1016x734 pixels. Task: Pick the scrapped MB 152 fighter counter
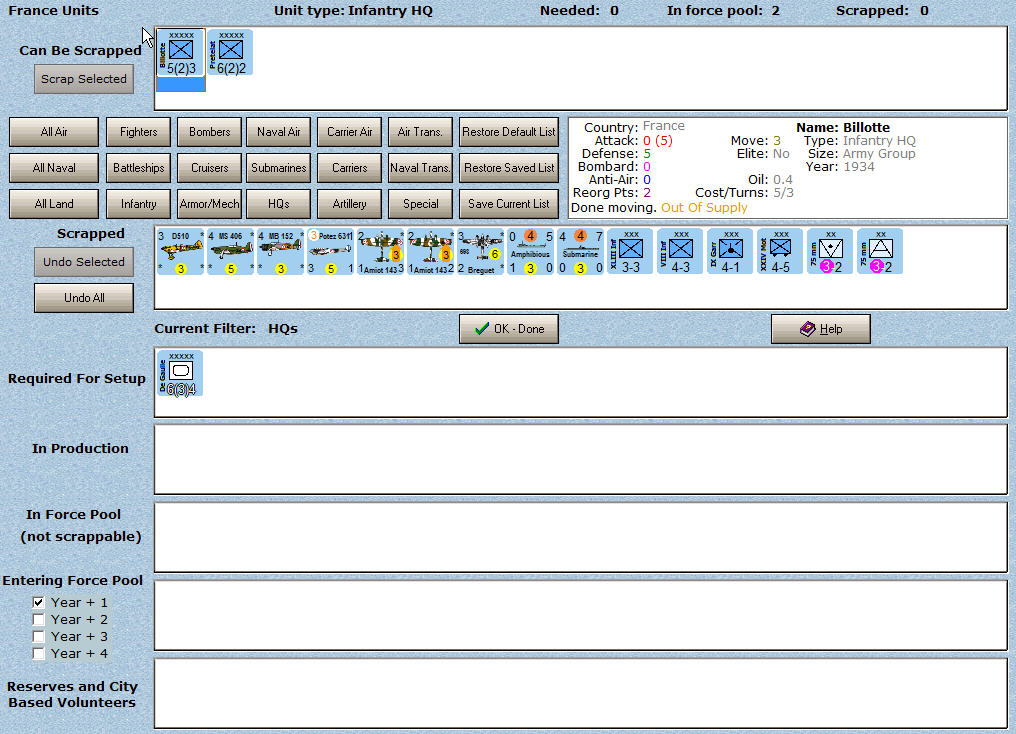[281, 251]
